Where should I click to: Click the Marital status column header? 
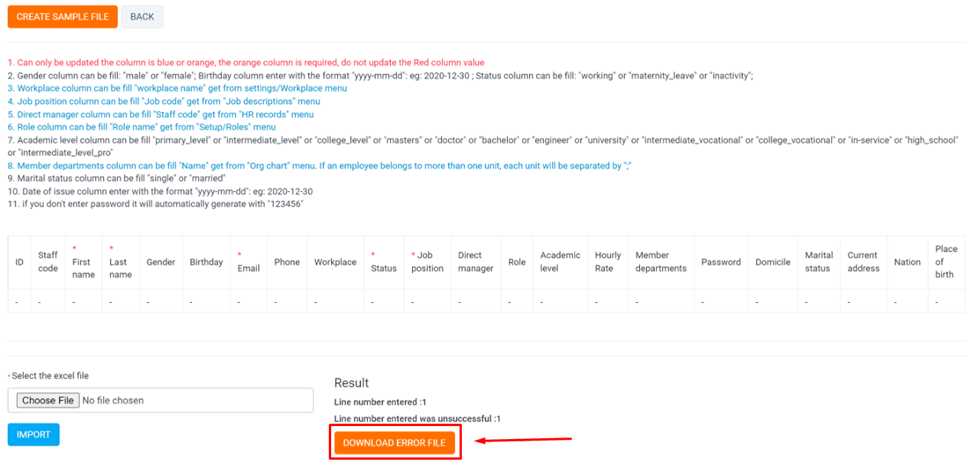[818, 262]
